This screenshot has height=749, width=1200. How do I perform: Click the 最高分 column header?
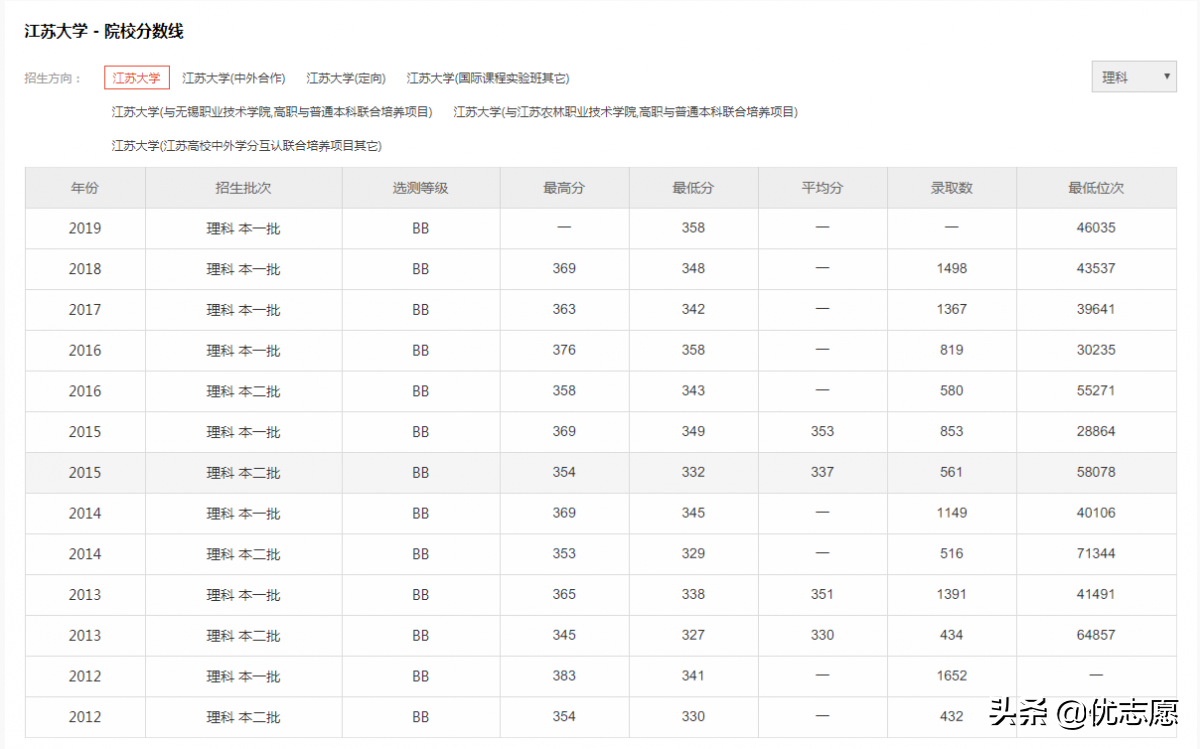(x=563, y=187)
